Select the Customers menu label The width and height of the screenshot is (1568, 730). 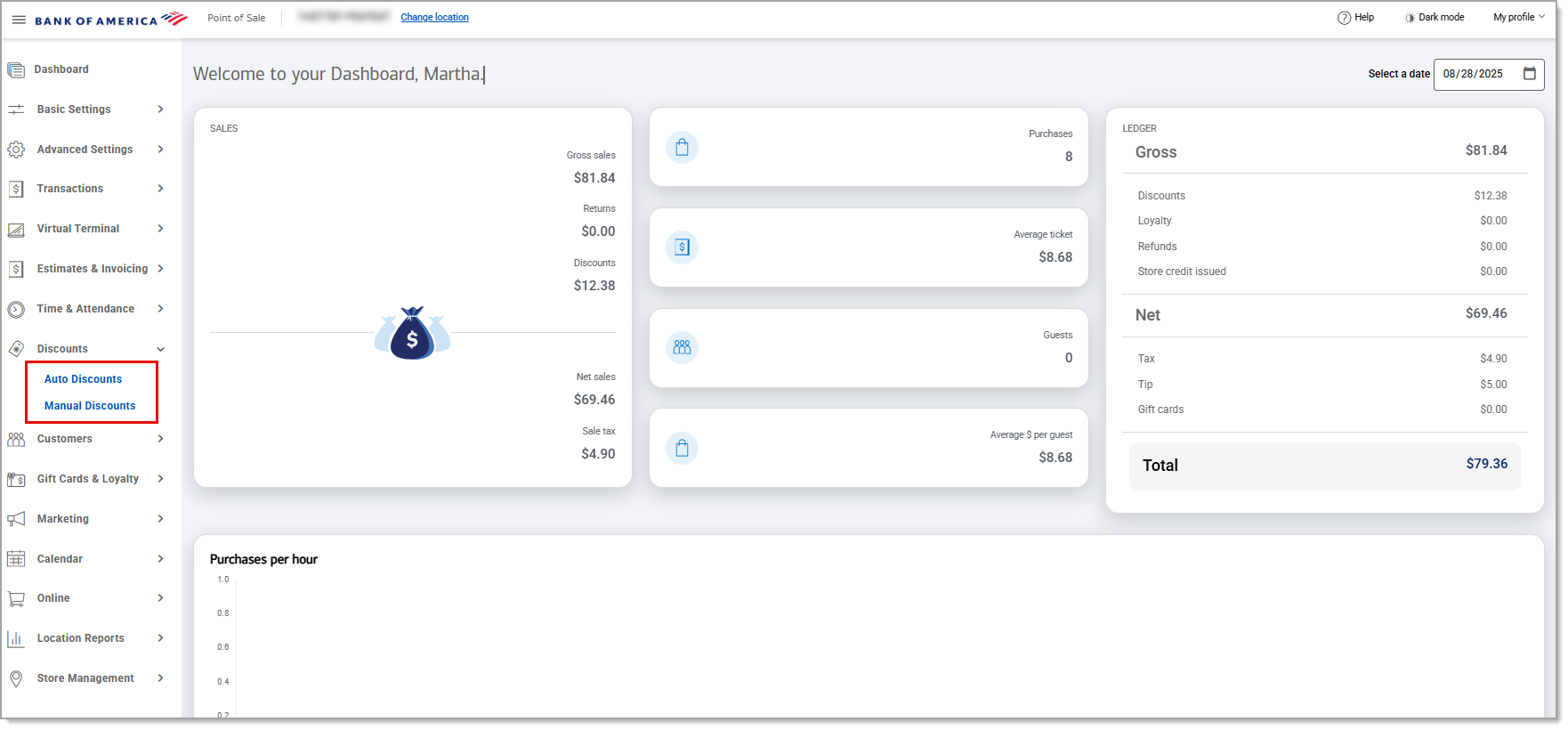point(65,439)
